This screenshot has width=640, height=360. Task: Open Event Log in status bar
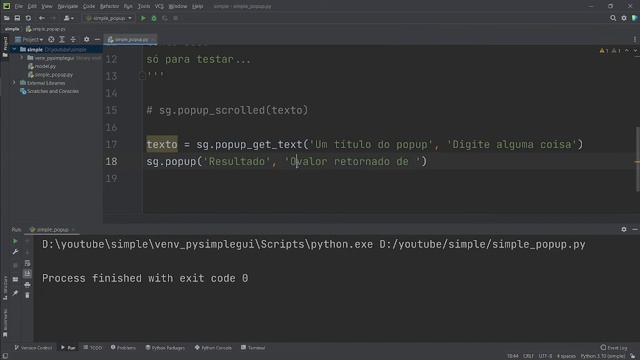(614, 348)
